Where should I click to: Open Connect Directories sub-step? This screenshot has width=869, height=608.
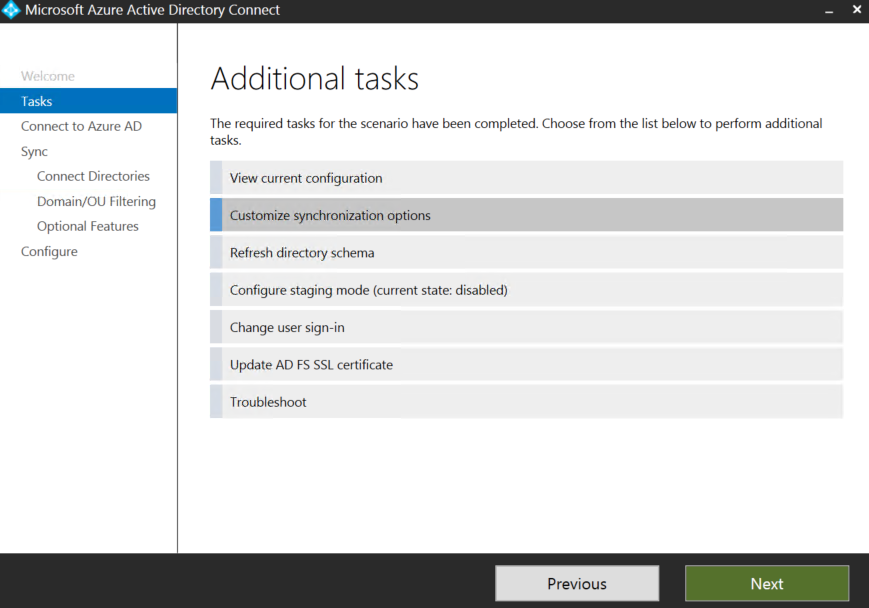click(x=93, y=176)
